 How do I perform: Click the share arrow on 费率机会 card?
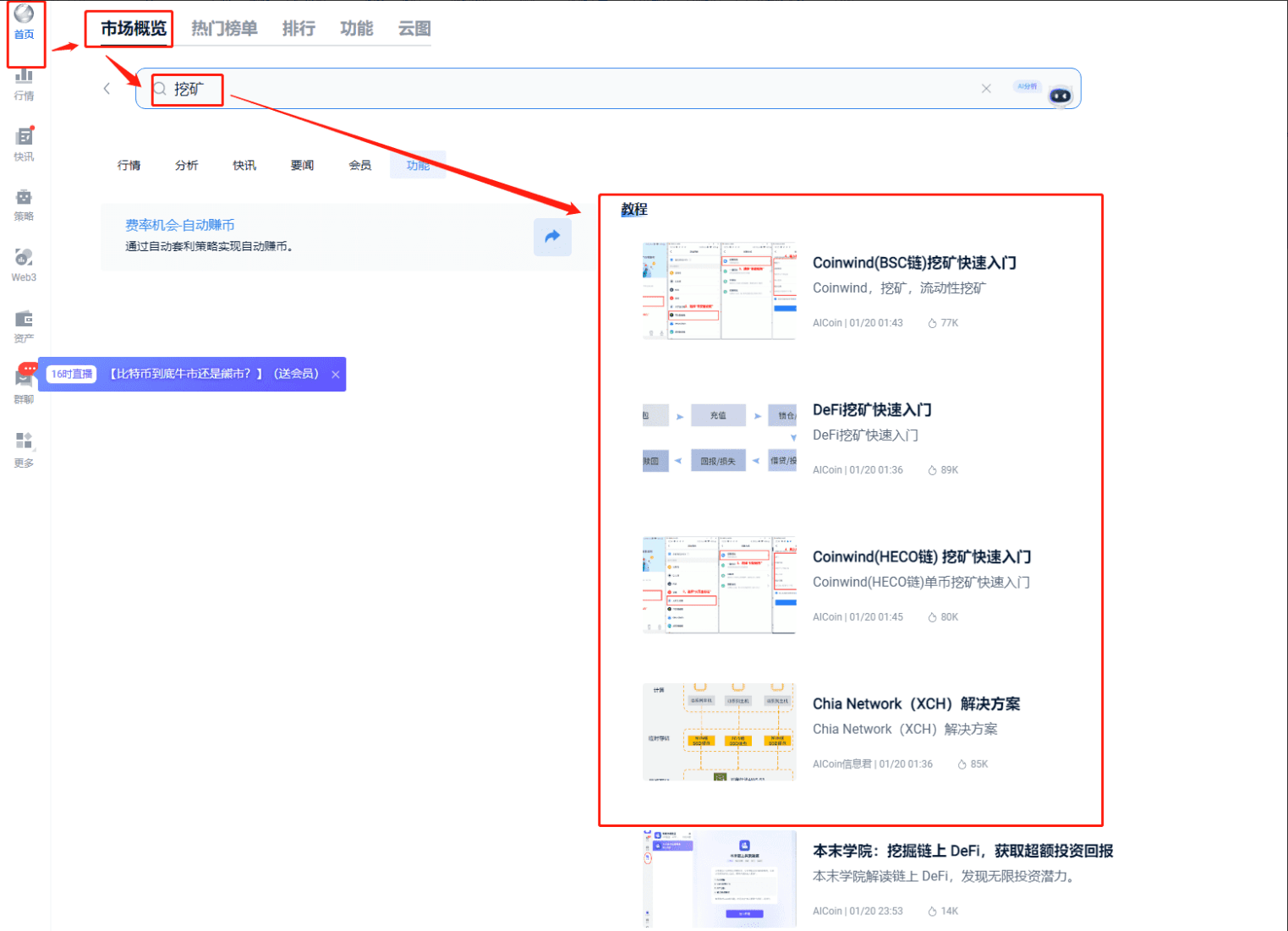[552, 237]
